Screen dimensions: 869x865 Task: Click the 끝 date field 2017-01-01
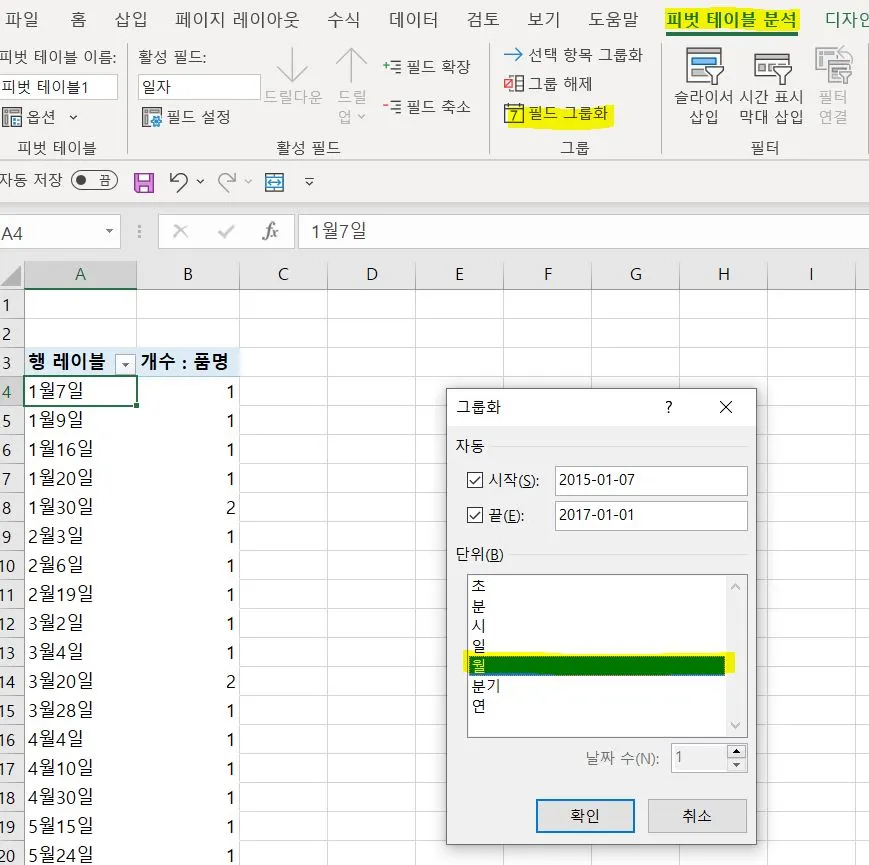pyautogui.click(x=651, y=515)
